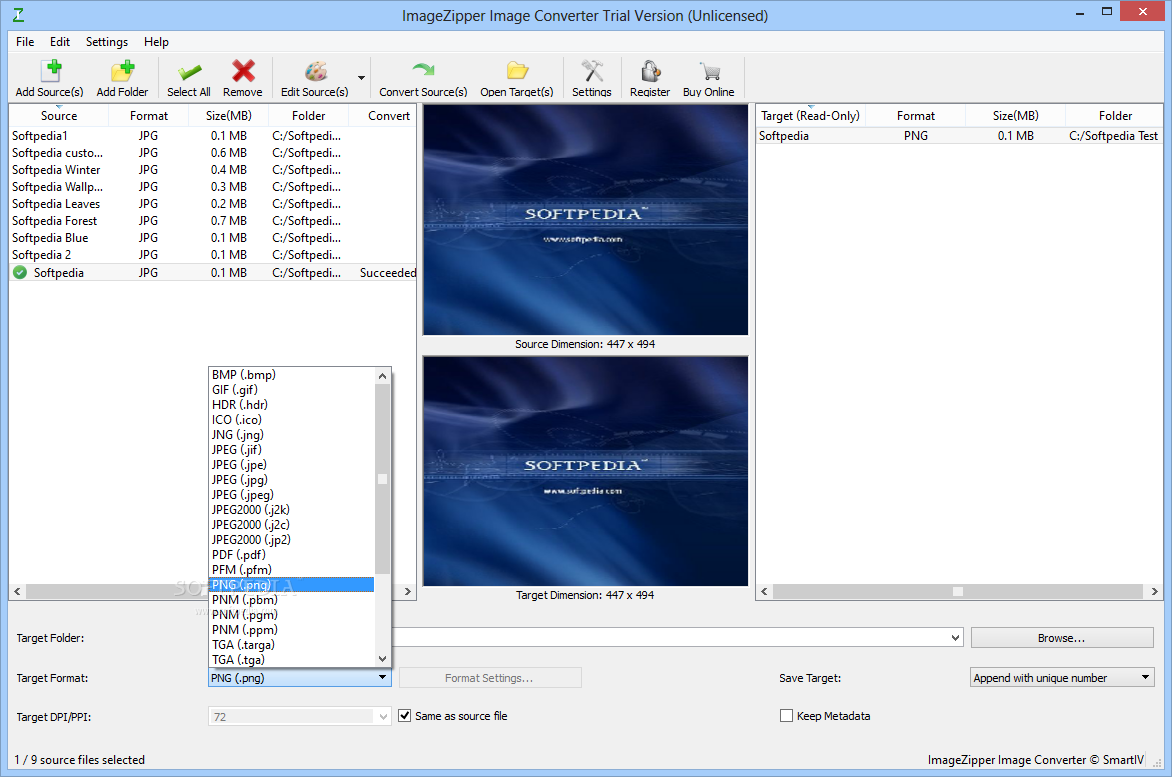Screen dimensions: 1172x777
Task: Open the Settings menu
Action: (x=106, y=42)
